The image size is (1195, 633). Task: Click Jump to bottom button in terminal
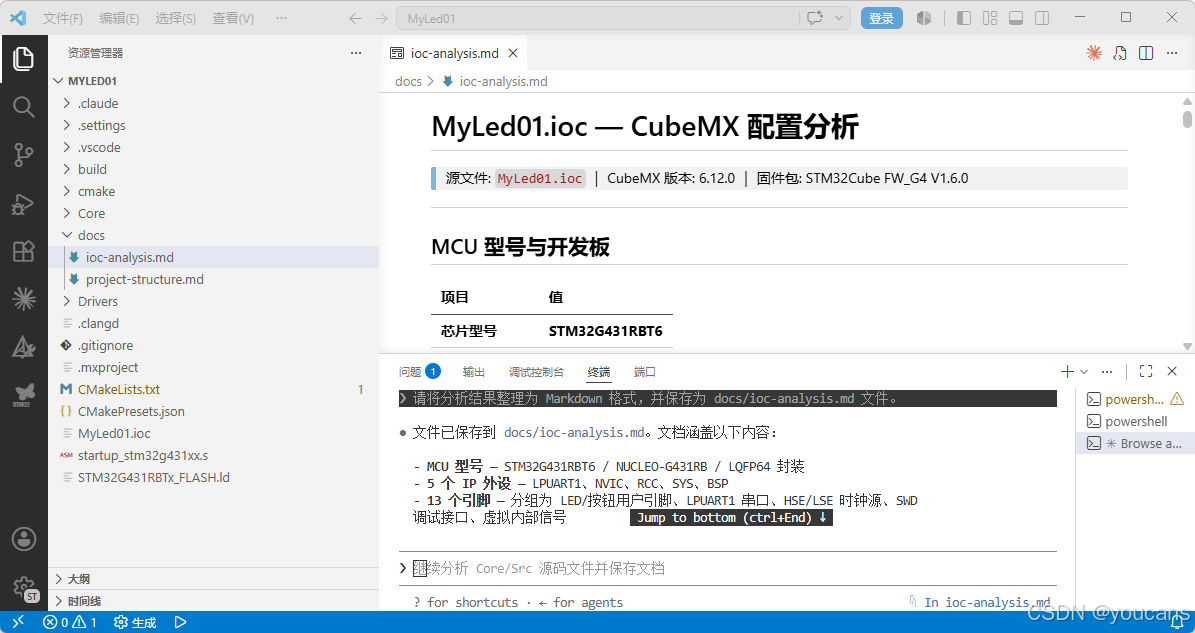pyautogui.click(x=732, y=517)
